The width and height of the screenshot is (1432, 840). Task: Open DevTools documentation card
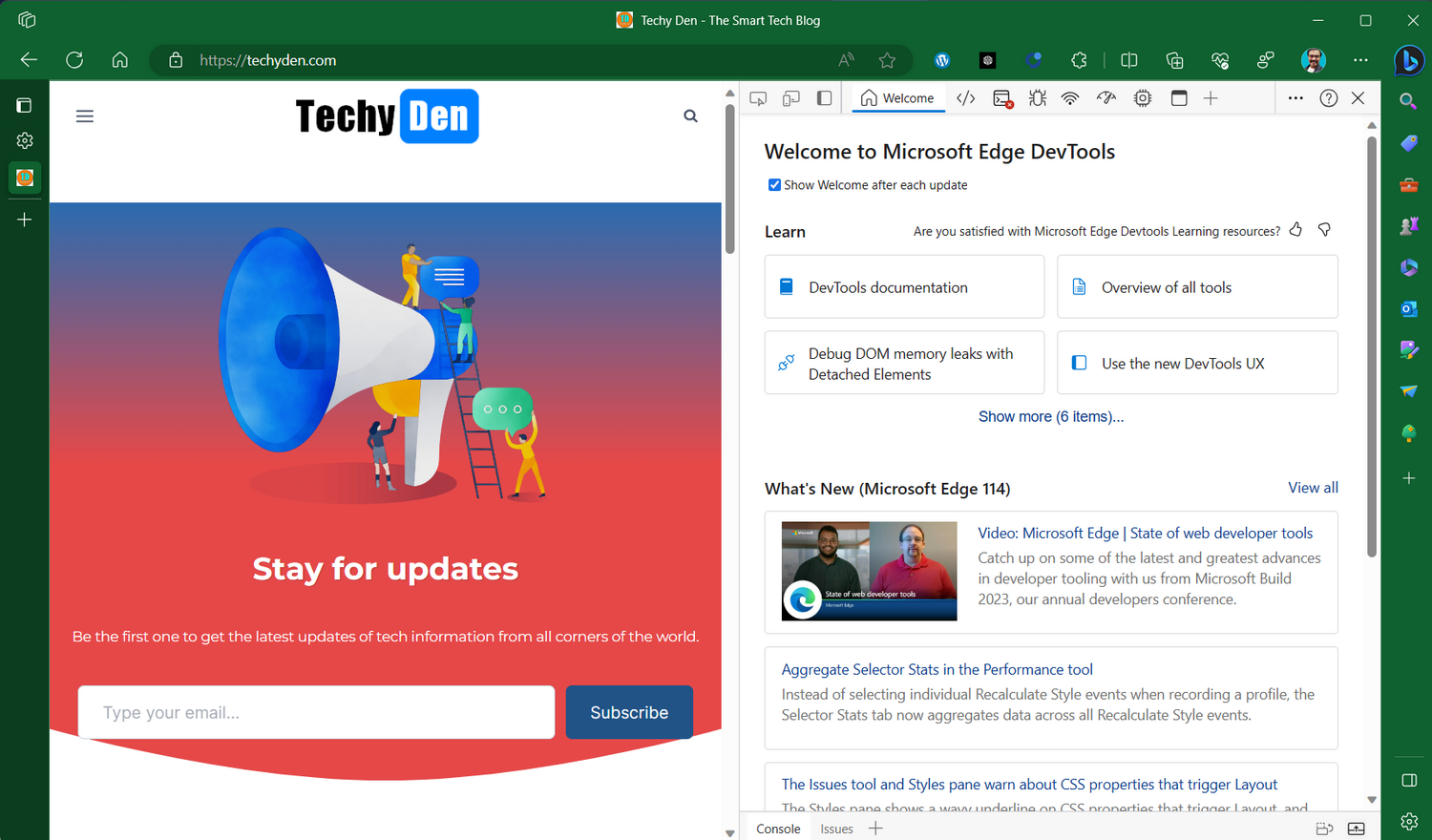904,286
